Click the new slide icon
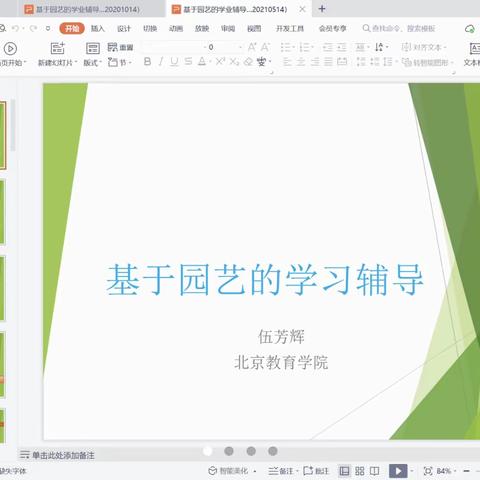This screenshot has width=480, height=480. pyautogui.click(x=57, y=48)
